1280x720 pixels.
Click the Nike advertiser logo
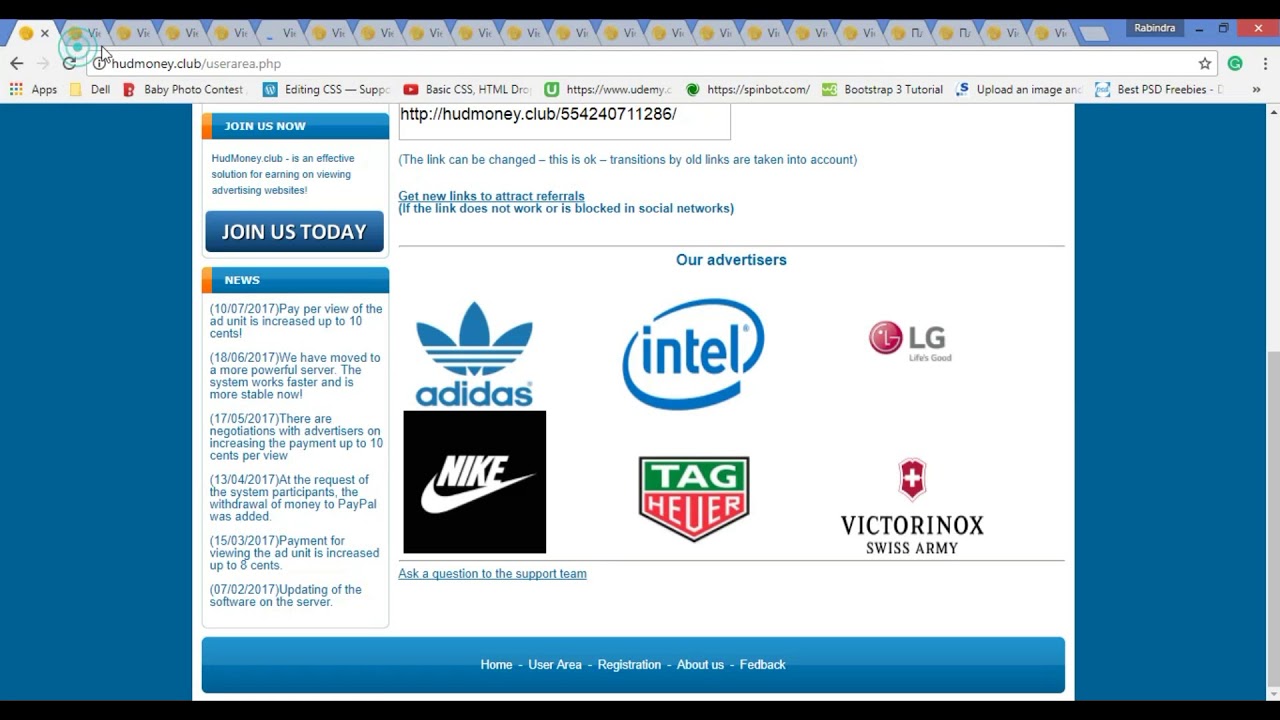(x=475, y=482)
